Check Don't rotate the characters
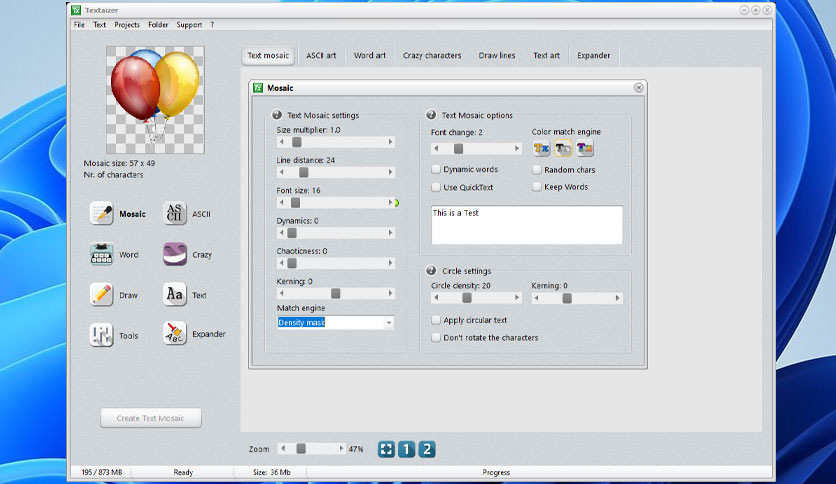Viewport: 836px width, 484px height. coord(436,337)
